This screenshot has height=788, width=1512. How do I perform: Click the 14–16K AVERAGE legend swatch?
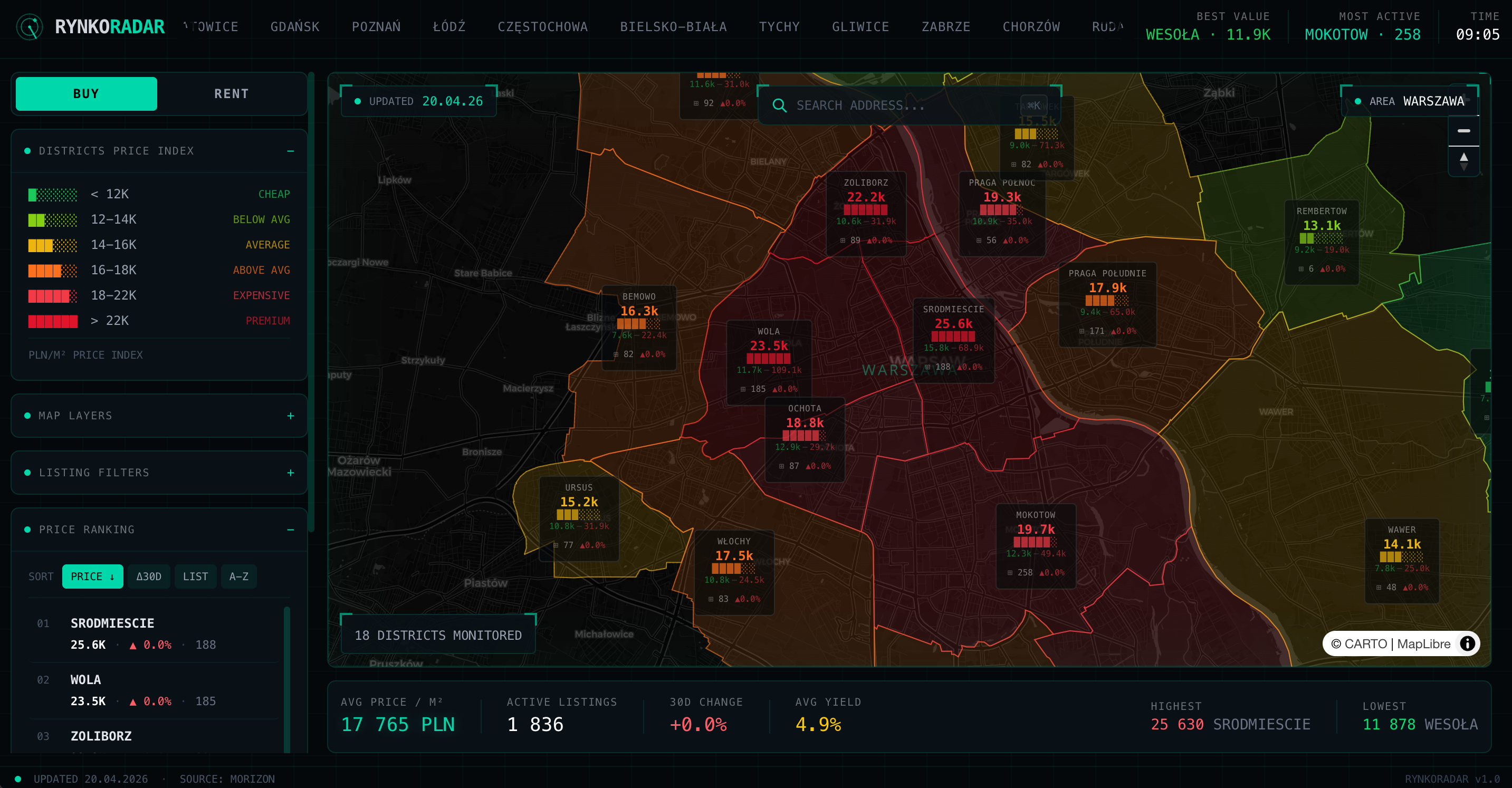53,245
